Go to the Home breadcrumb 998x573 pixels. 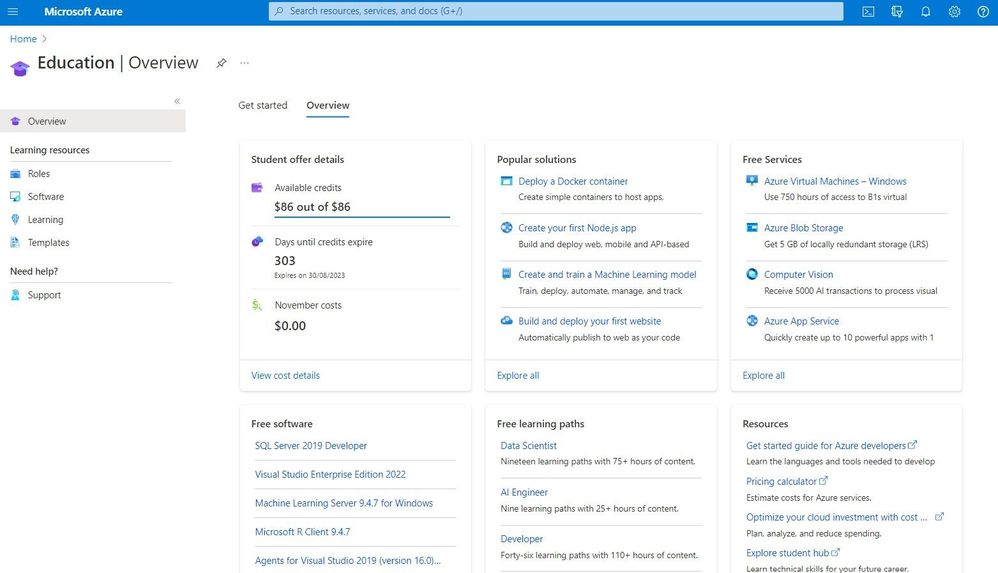[24, 39]
